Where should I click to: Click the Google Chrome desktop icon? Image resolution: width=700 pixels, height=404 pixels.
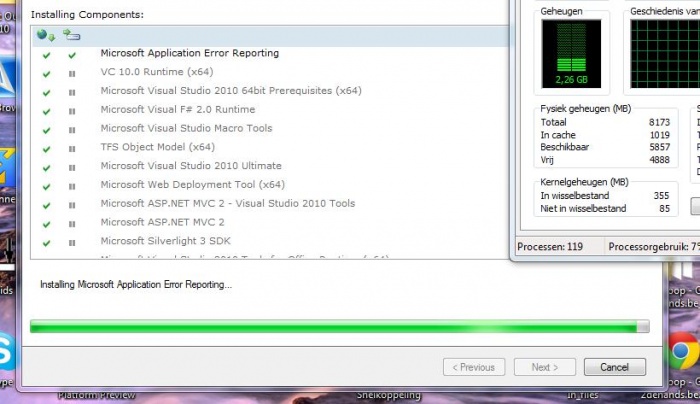click(x=684, y=350)
